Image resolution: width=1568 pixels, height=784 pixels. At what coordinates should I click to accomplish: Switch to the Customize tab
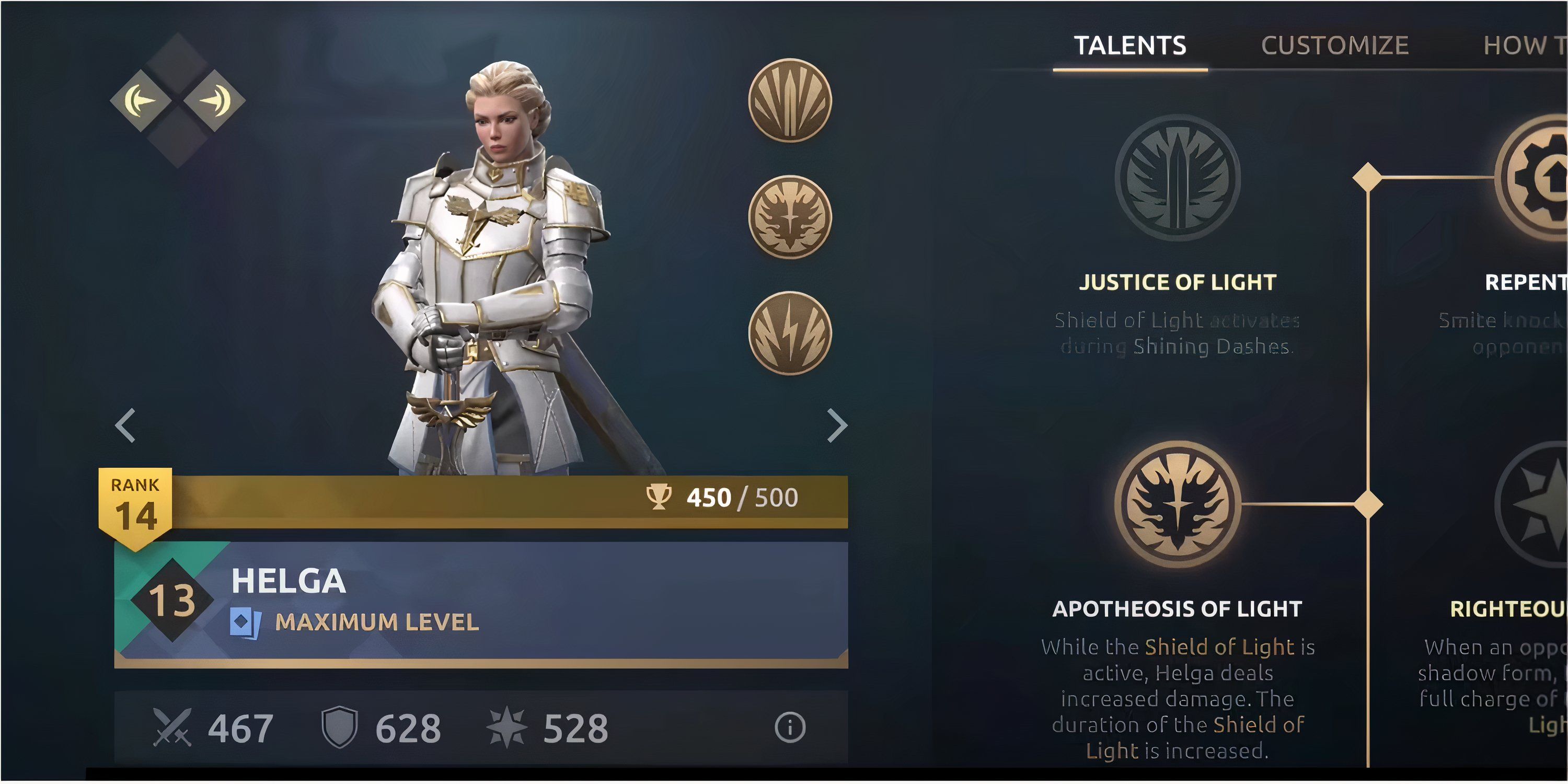click(x=1335, y=45)
